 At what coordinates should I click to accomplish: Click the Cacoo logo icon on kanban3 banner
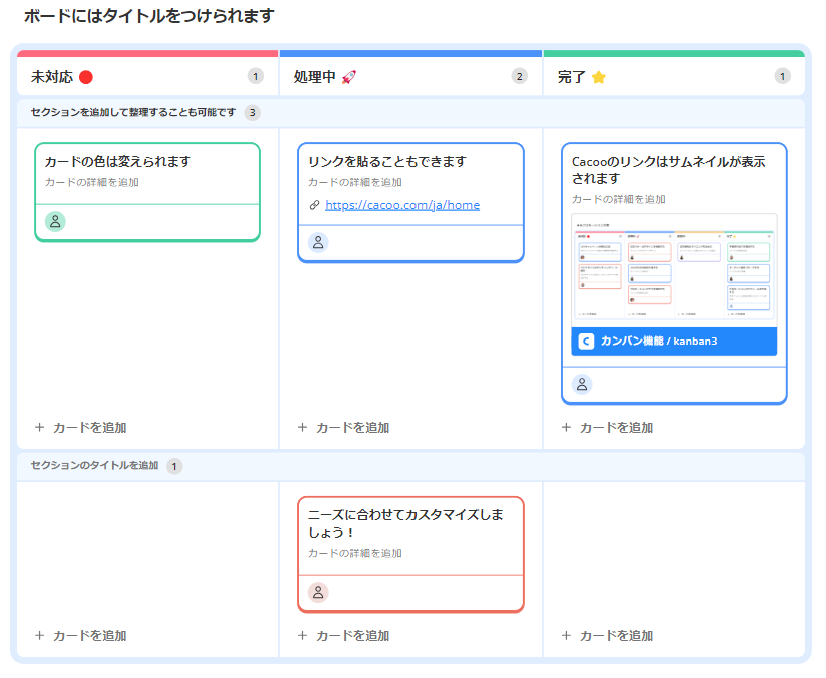point(586,341)
